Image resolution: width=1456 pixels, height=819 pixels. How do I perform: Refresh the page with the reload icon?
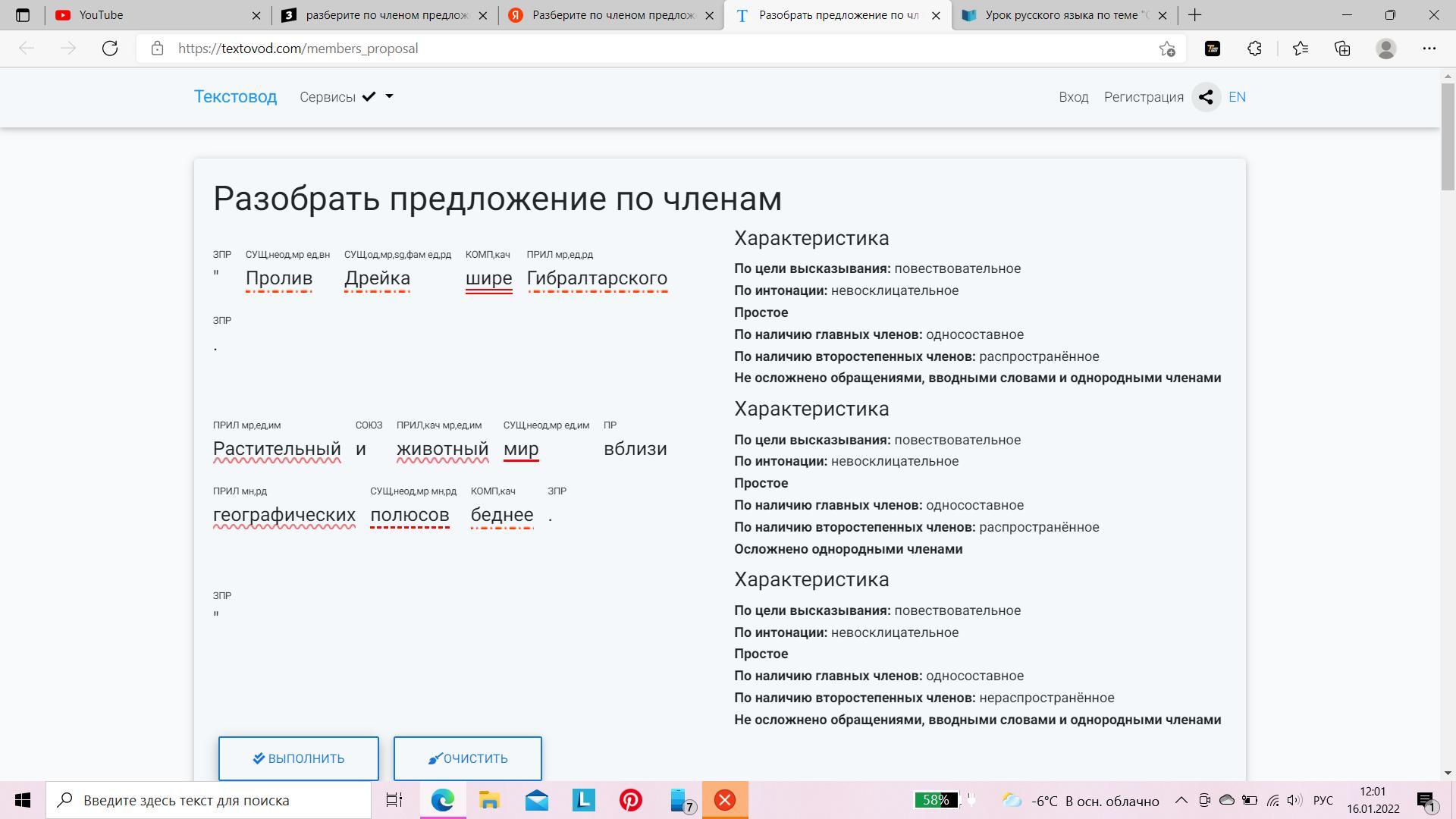110,49
